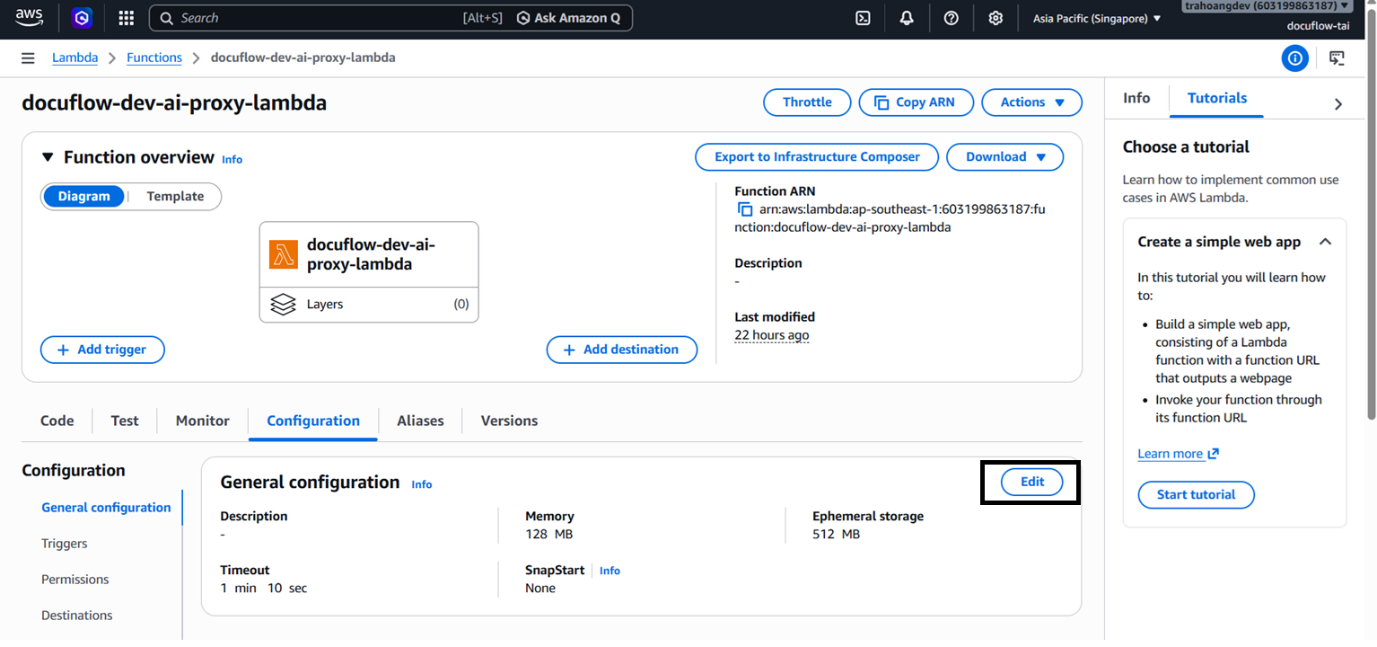Screen dimensions: 1377x647
Task: Select the Configuration tab
Action: [313, 421]
